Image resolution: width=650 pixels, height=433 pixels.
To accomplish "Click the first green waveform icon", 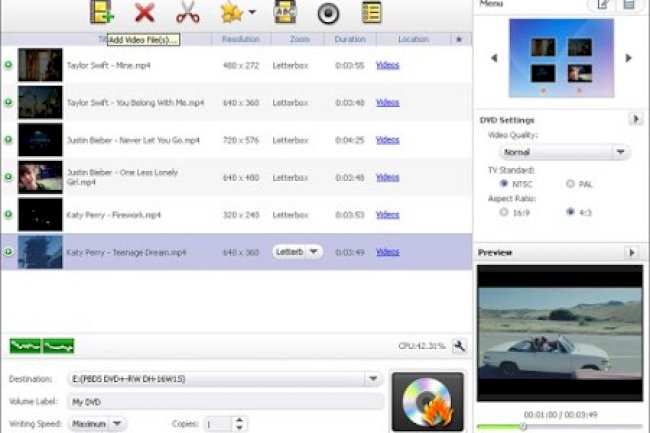I will click(25, 346).
